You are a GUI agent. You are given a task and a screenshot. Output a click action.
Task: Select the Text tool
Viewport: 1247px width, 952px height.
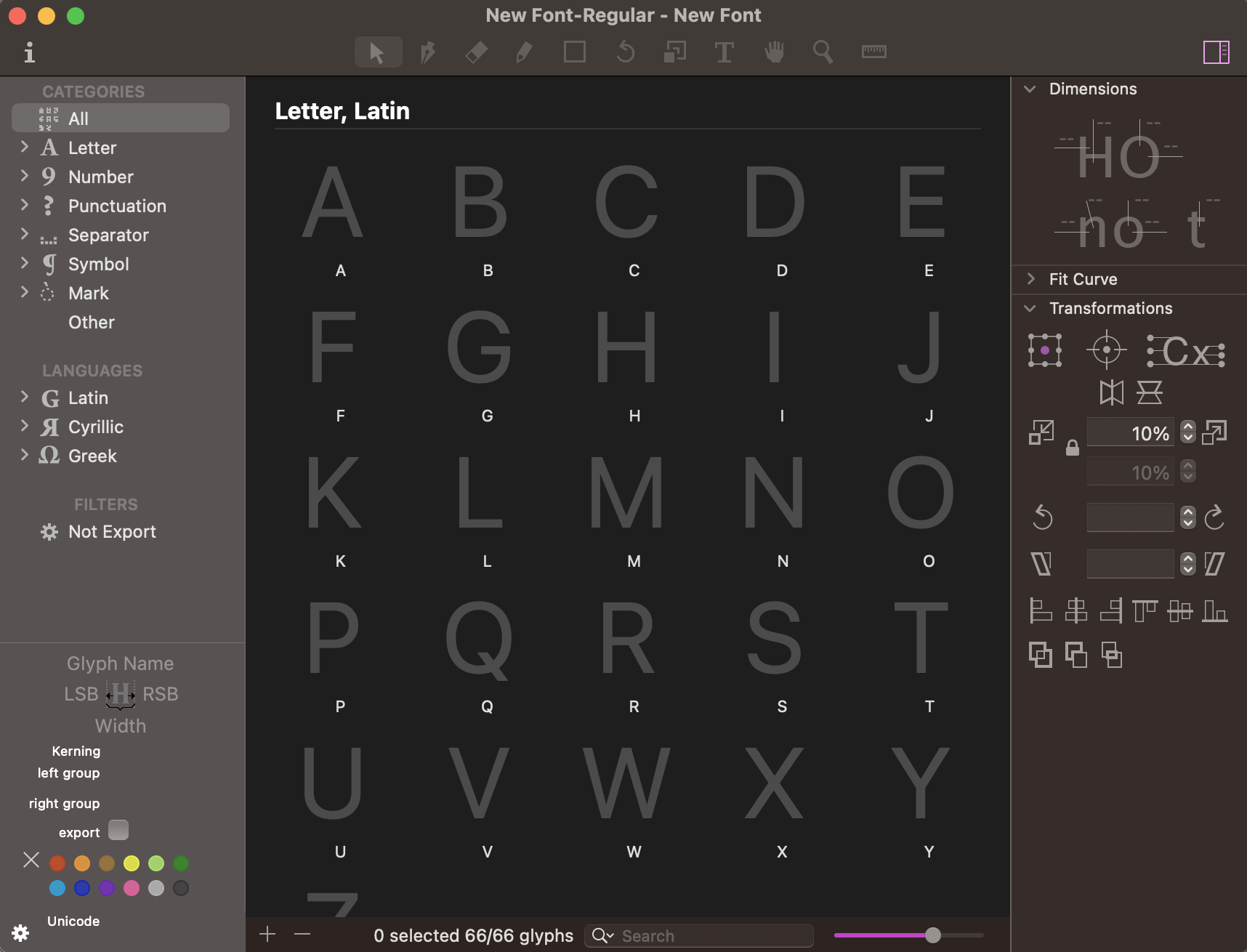coord(725,52)
